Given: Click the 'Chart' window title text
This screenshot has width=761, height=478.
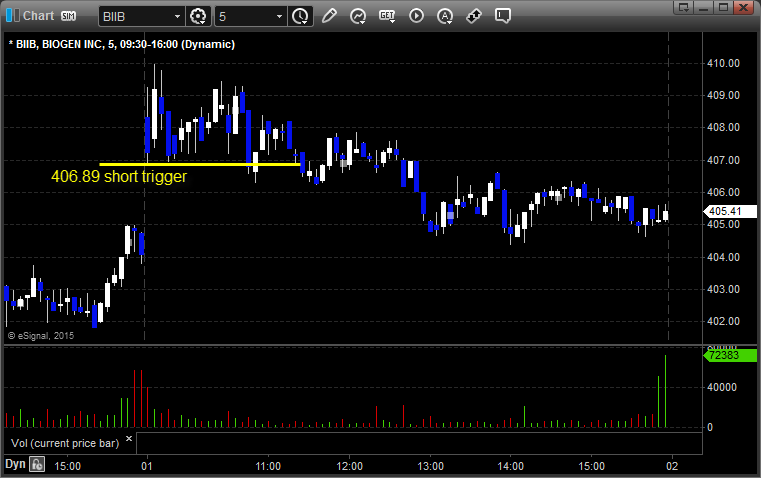Looking at the screenshot, I should pyautogui.click(x=38, y=16).
